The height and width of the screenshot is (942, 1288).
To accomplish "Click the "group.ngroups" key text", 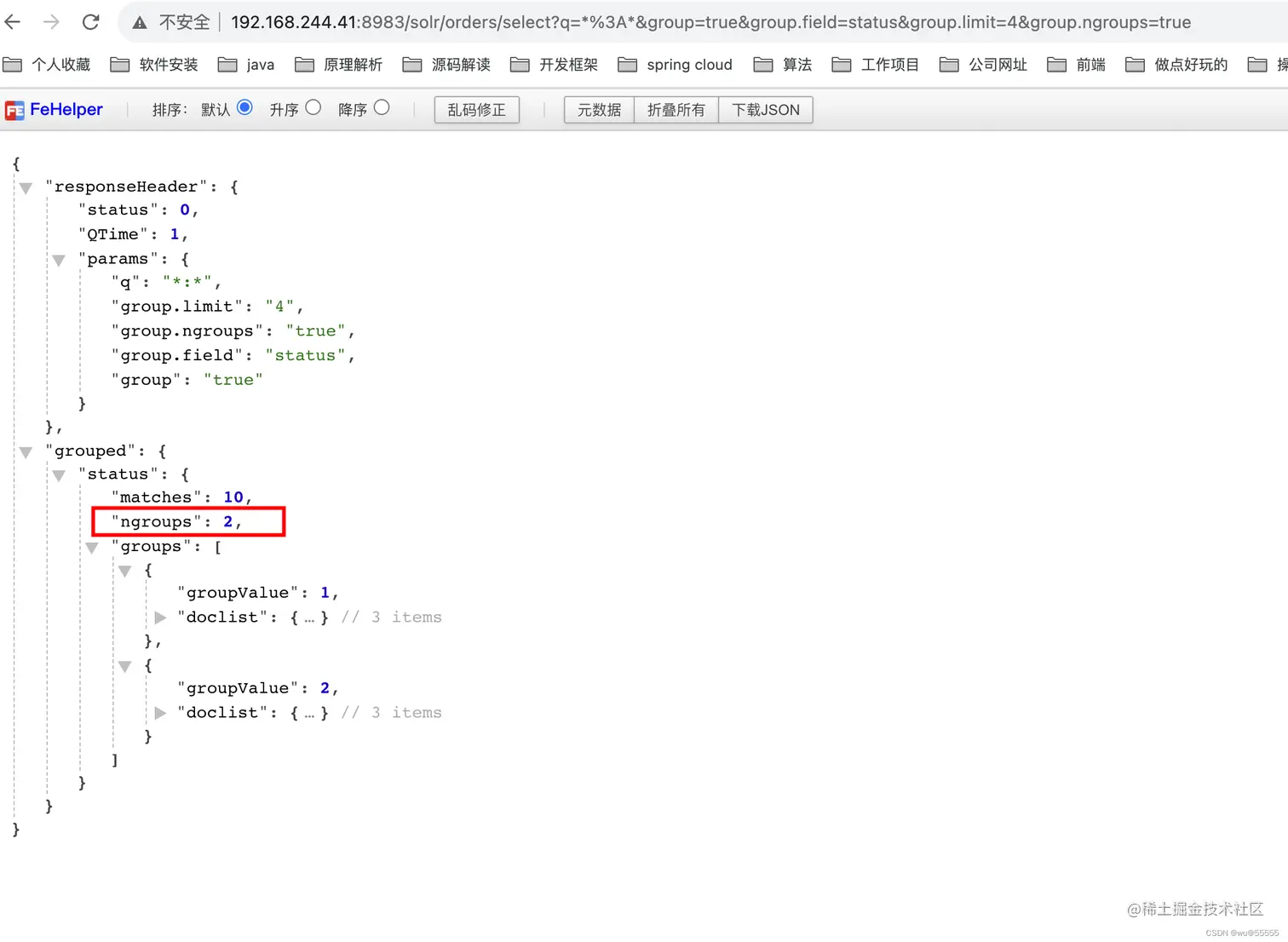I will (x=187, y=331).
